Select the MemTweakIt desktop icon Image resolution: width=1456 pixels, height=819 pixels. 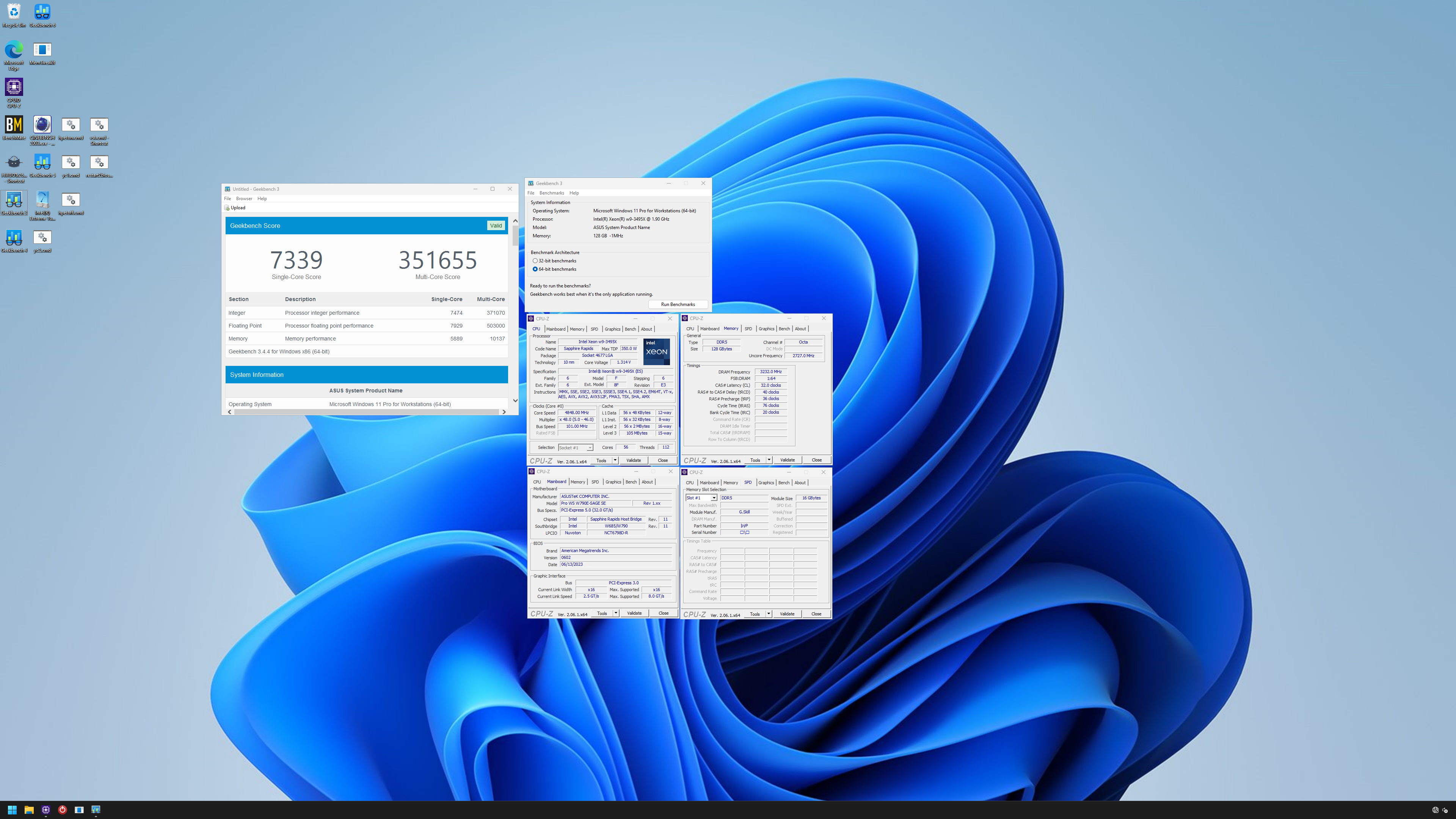pos(42,53)
